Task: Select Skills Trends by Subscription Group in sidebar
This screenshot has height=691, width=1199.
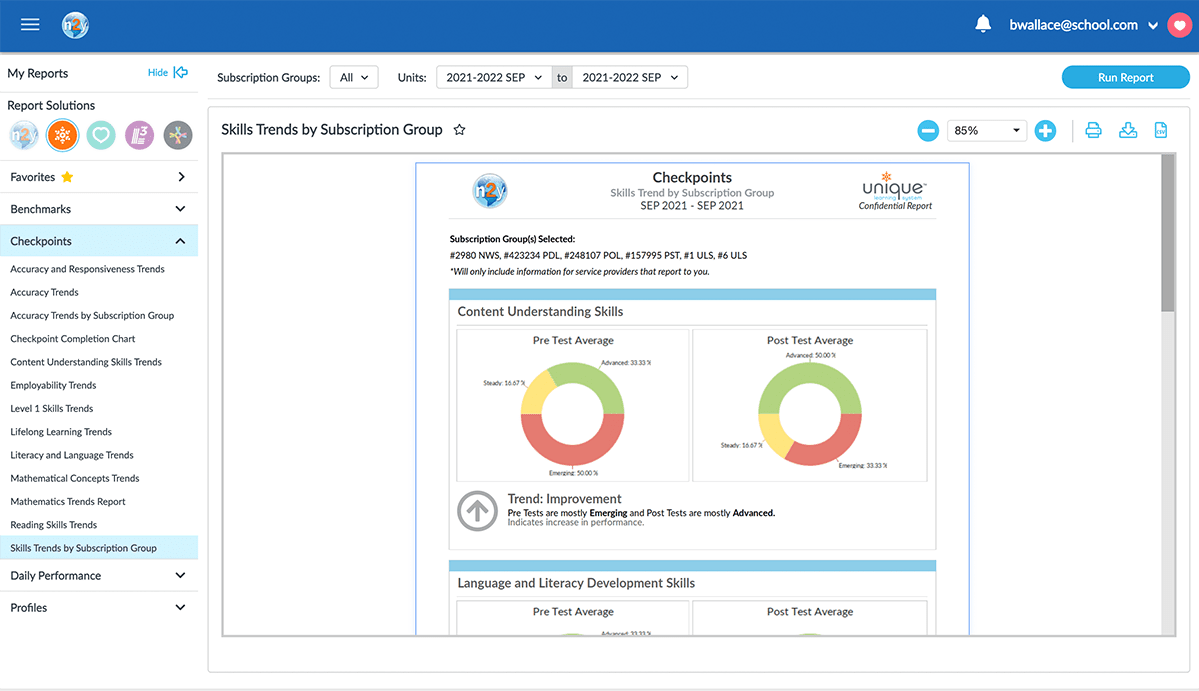Action: coord(99,548)
